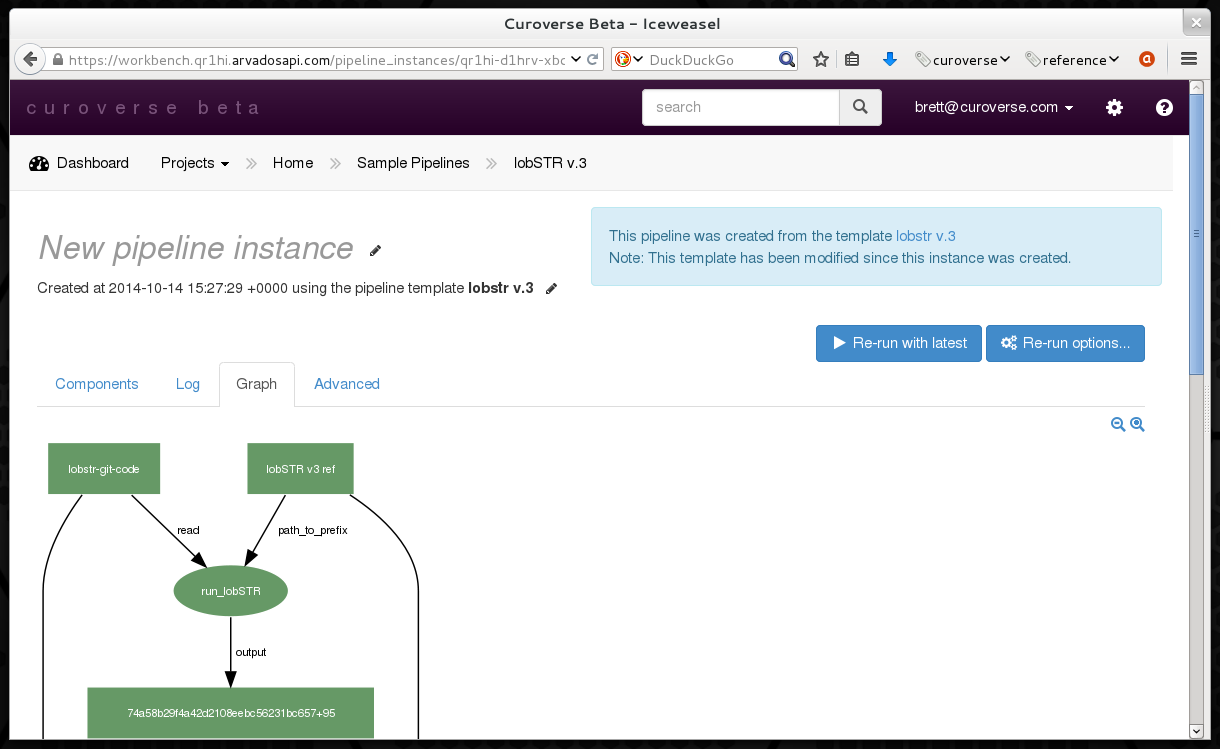1220x749 pixels.
Task: Open the Firefox hamburger menu
Action: pyautogui.click(x=1189, y=60)
